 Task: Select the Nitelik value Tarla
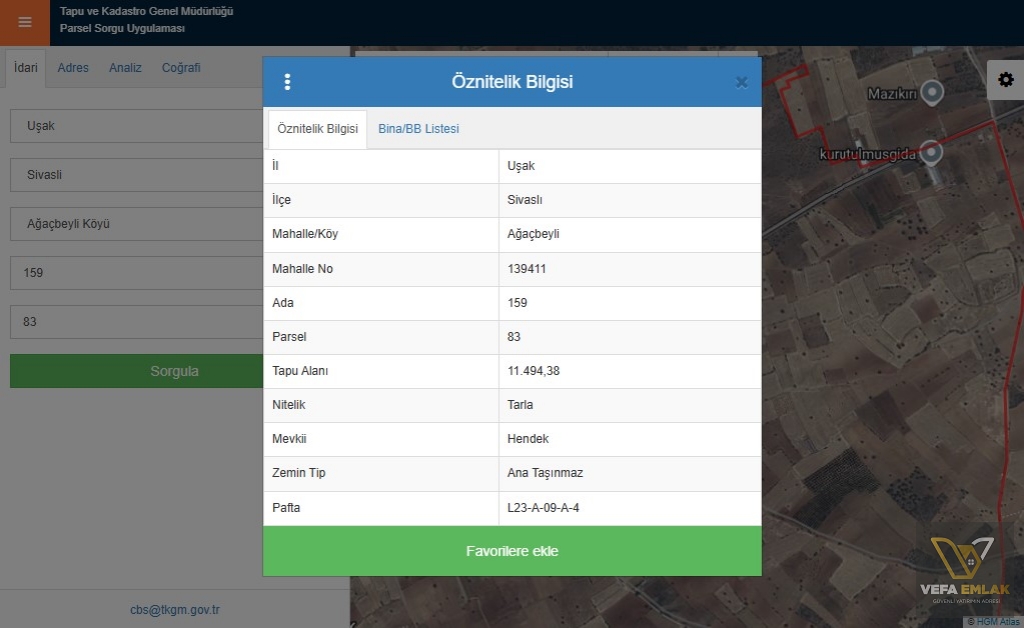pyautogui.click(x=520, y=405)
